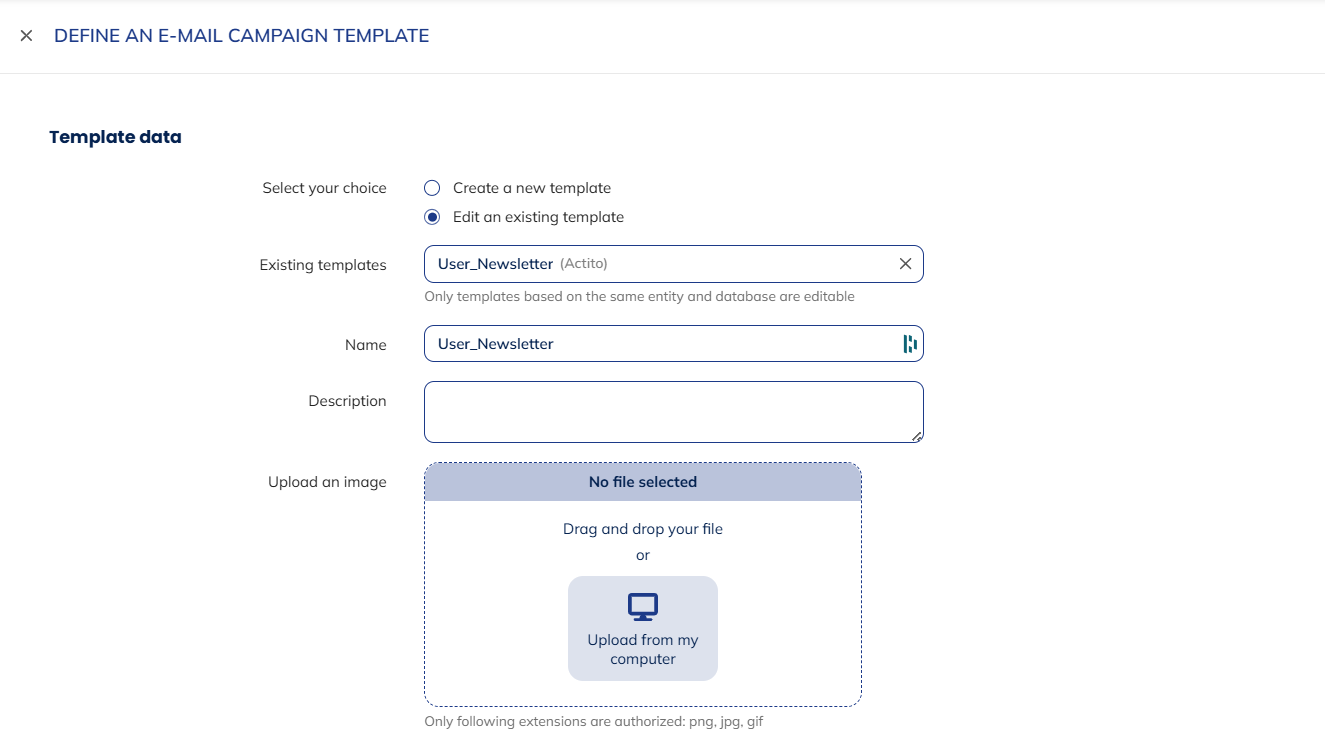The width and height of the screenshot is (1325, 747).
Task: Click the "Select your choice" label
Action: click(x=324, y=188)
